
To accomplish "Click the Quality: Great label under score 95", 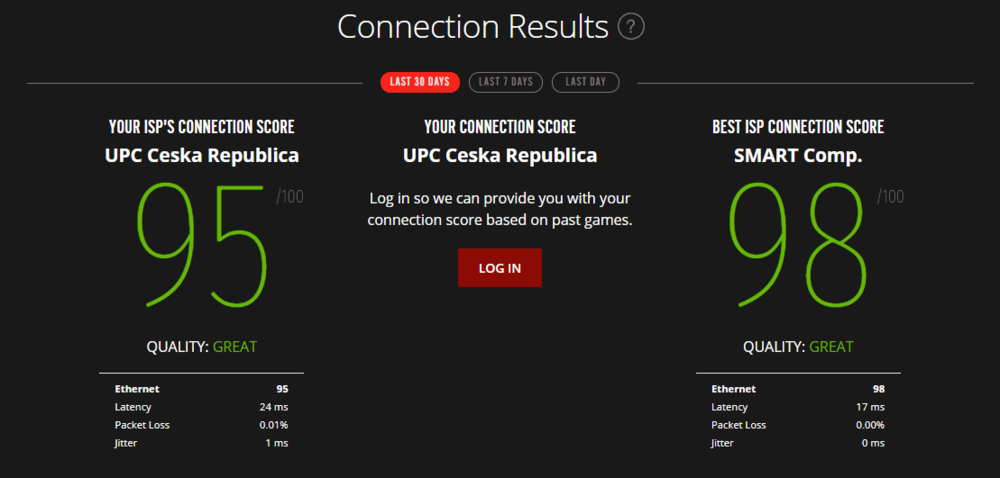I will click(x=202, y=347).
